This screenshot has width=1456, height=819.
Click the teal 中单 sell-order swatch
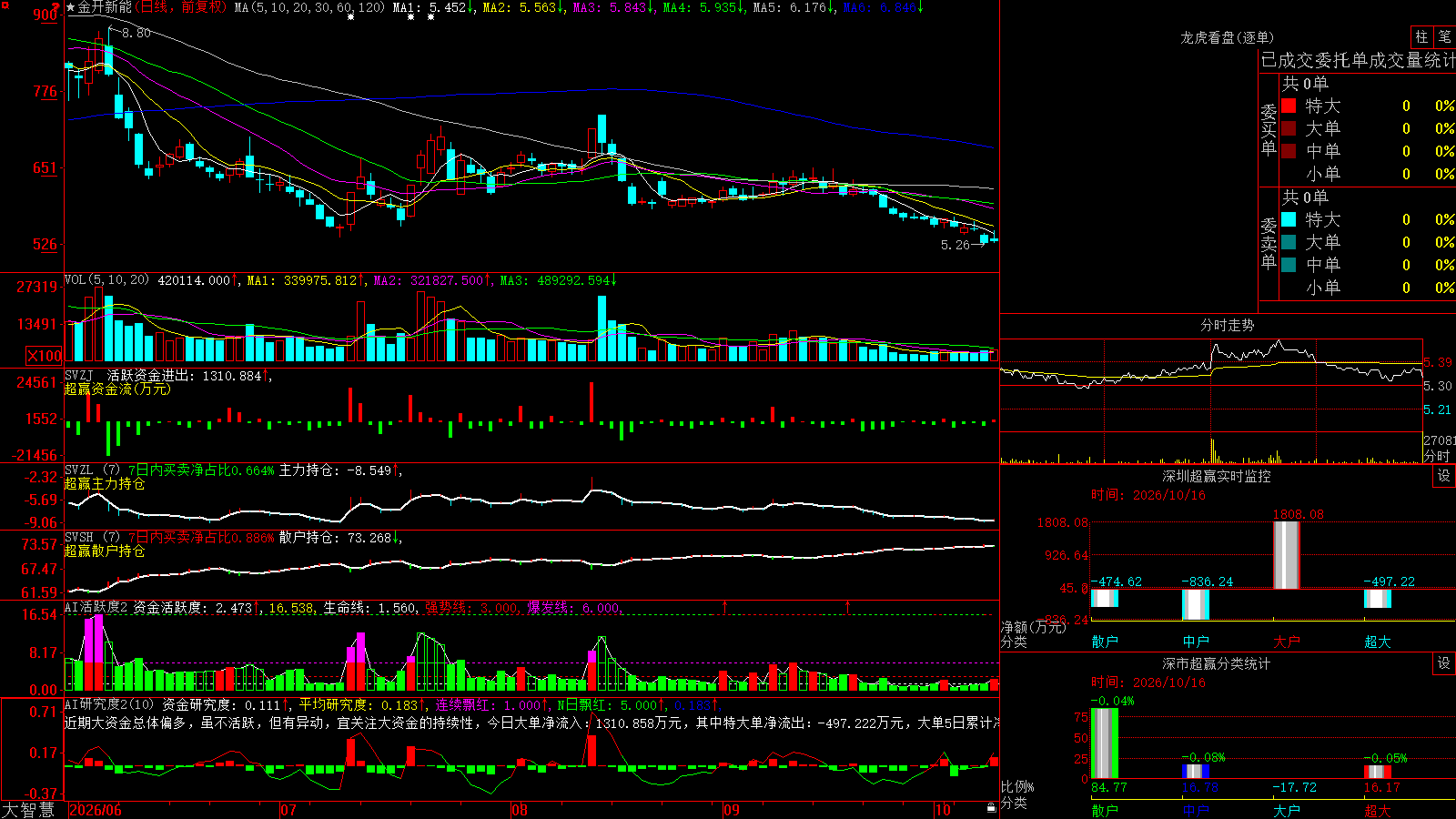(x=1289, y=265)
